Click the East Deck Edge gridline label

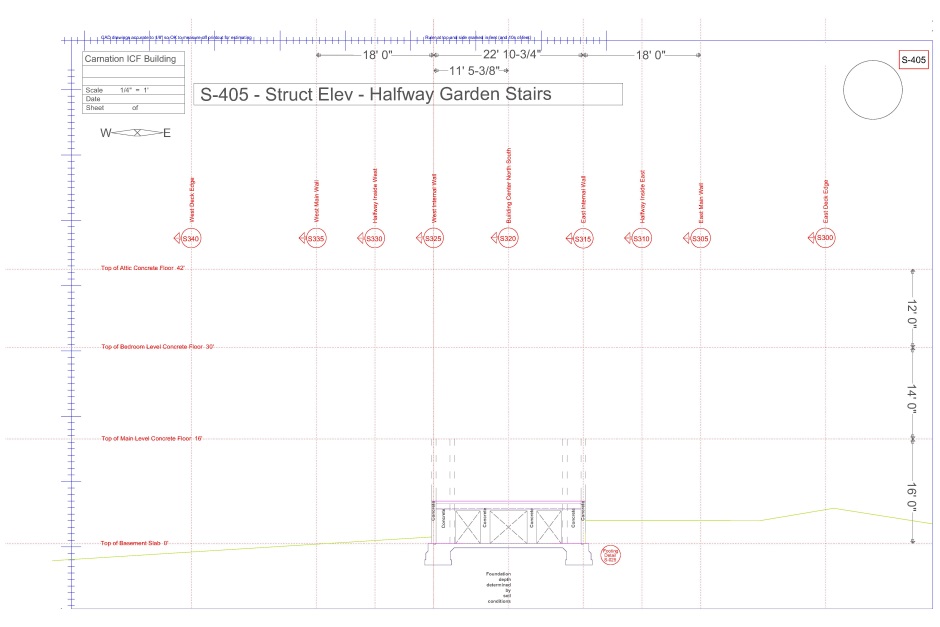825,201
